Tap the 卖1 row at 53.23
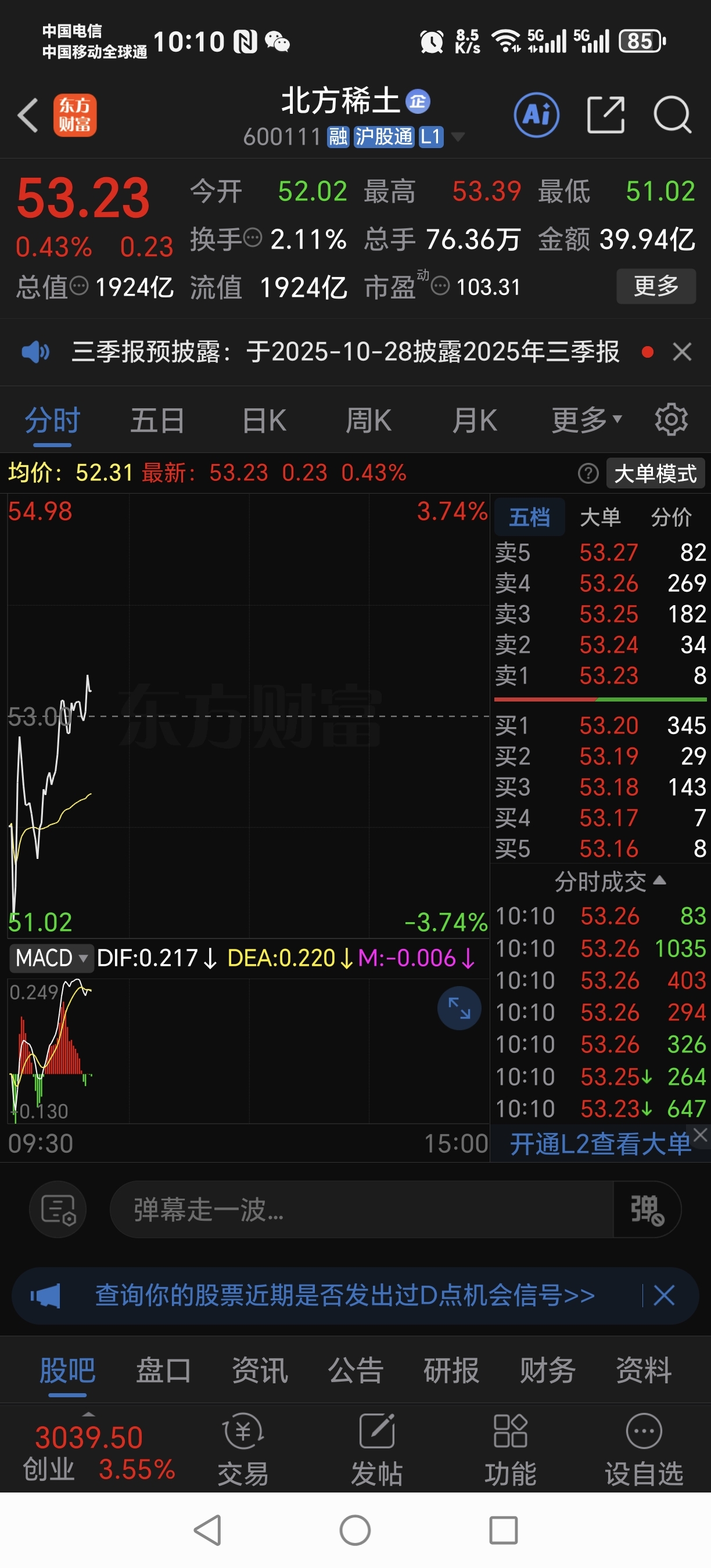The height and width of the screenshot is (1568, 711). click(600, 675)
